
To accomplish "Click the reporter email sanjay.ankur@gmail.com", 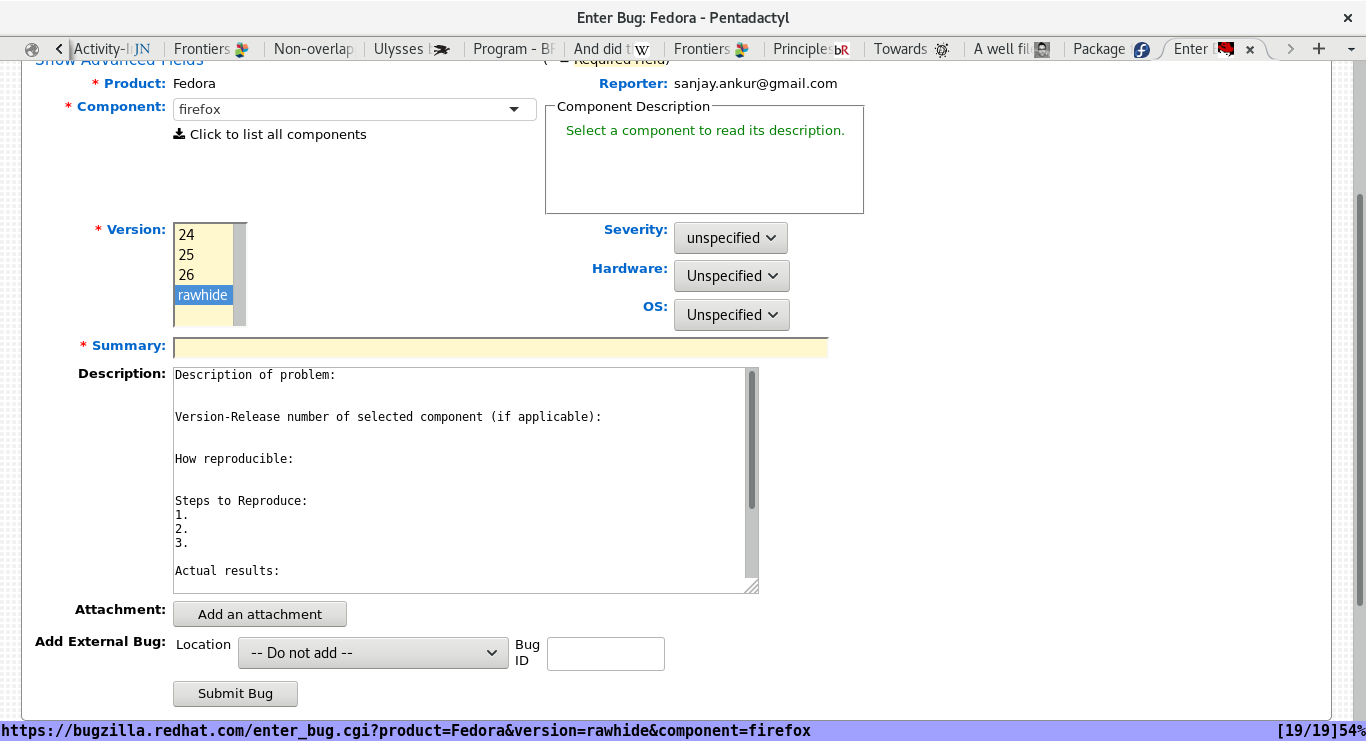I will 756,84.
